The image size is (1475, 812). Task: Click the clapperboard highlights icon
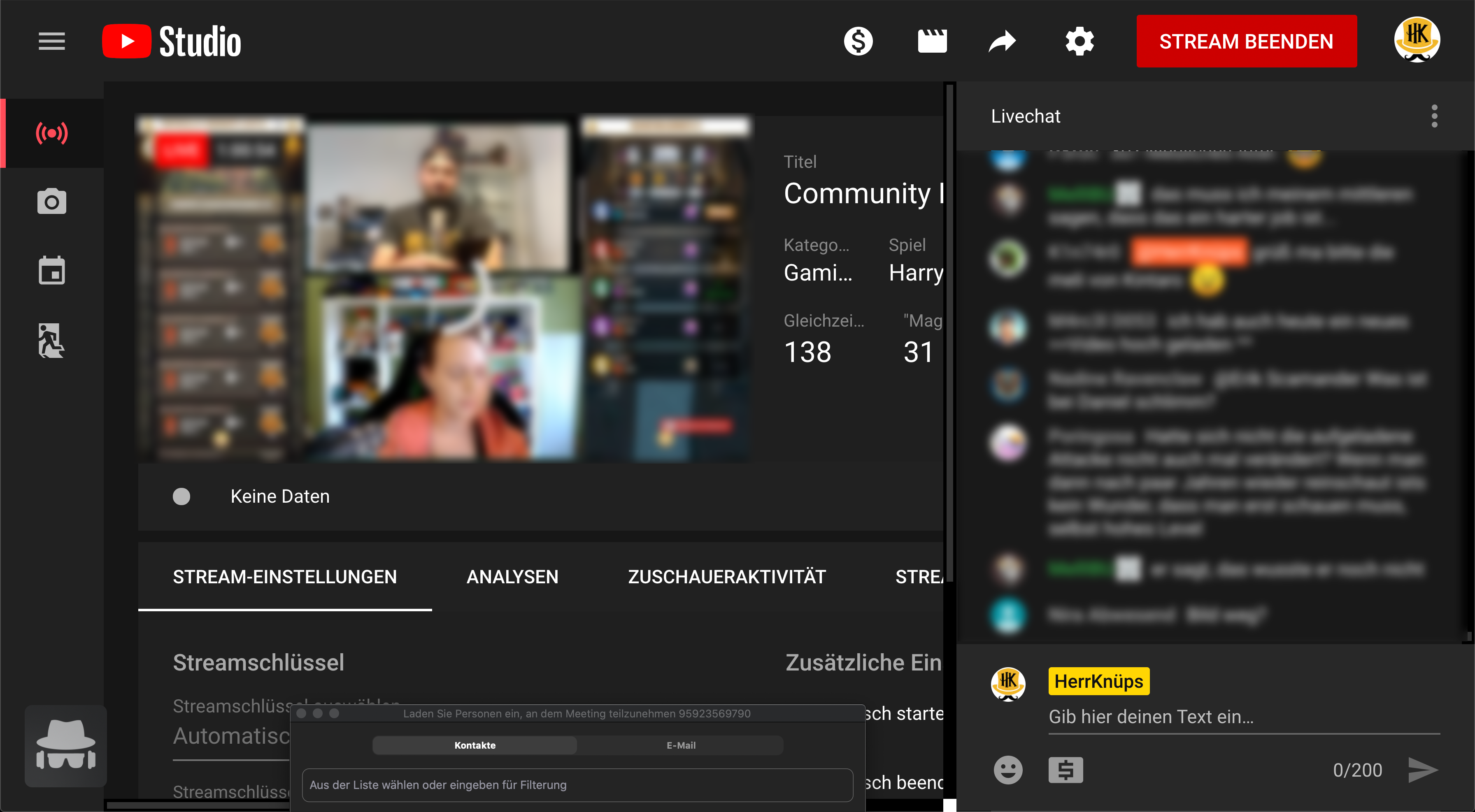pyautogui.click(x=932, y=41)
